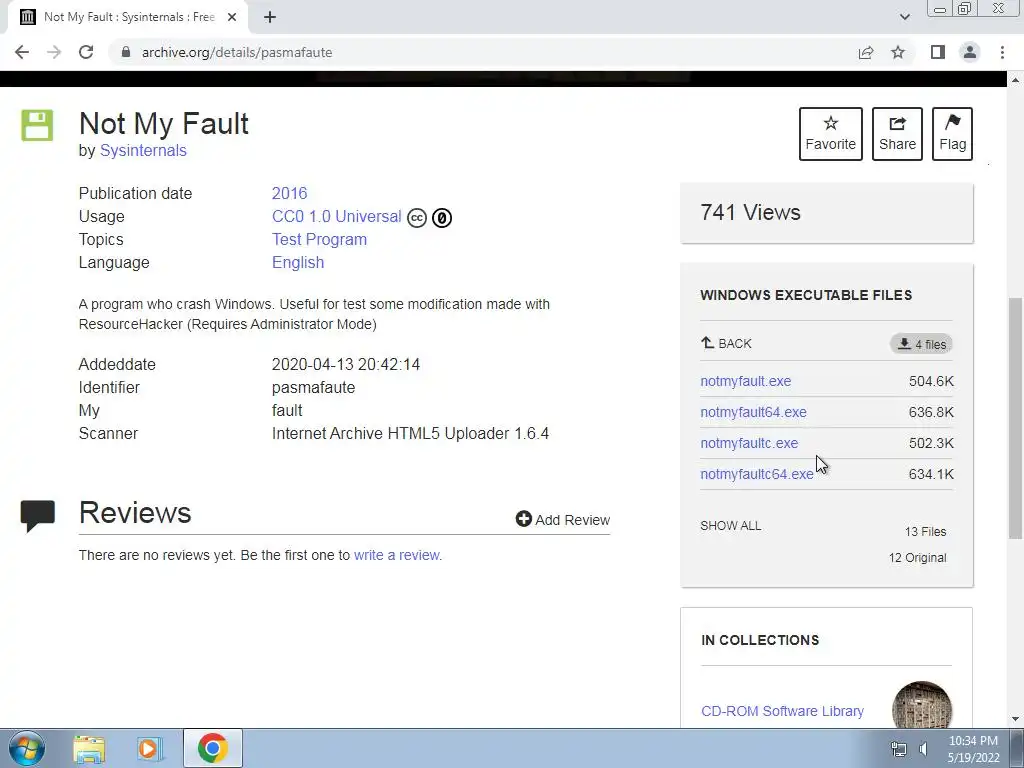Download notmyfaultc.exe
This screenshot has height=768, width=1024.
pos(749,443)
